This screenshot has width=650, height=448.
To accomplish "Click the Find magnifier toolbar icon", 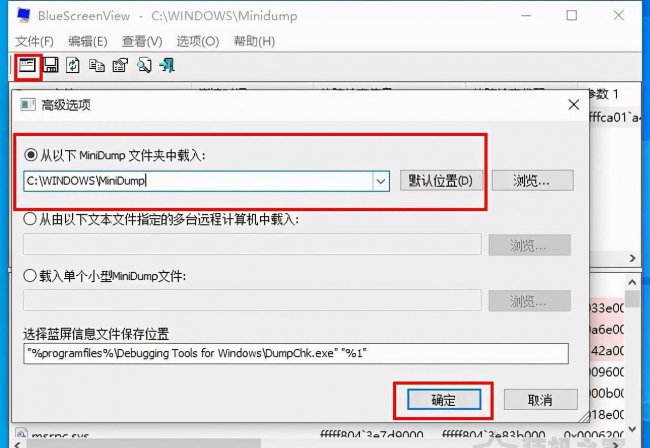I will click(144, 65).
